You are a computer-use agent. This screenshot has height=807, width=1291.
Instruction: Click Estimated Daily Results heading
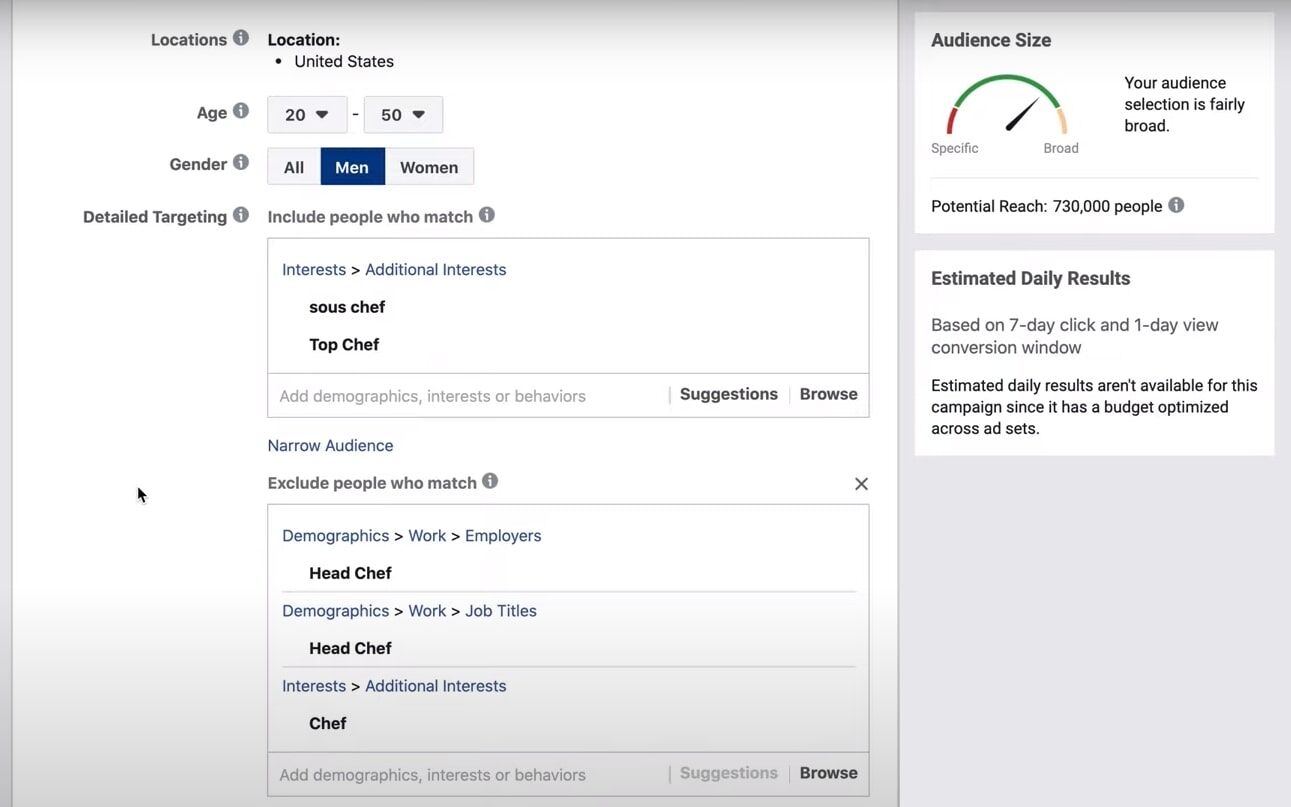coord(1031,279)
